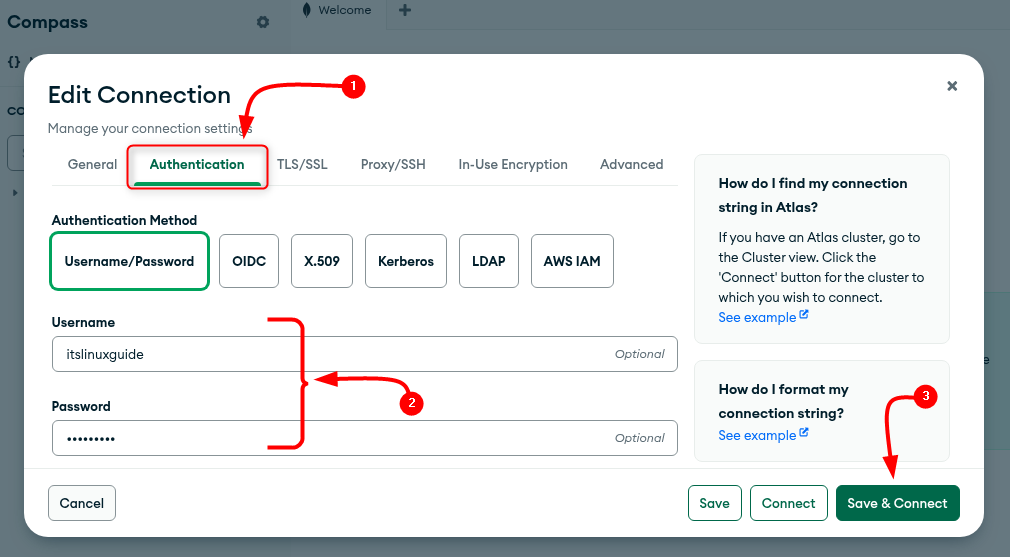Click the MongoDB leaf icon on Welcome tab
The image size is (1010, 557).
(307, 10)
